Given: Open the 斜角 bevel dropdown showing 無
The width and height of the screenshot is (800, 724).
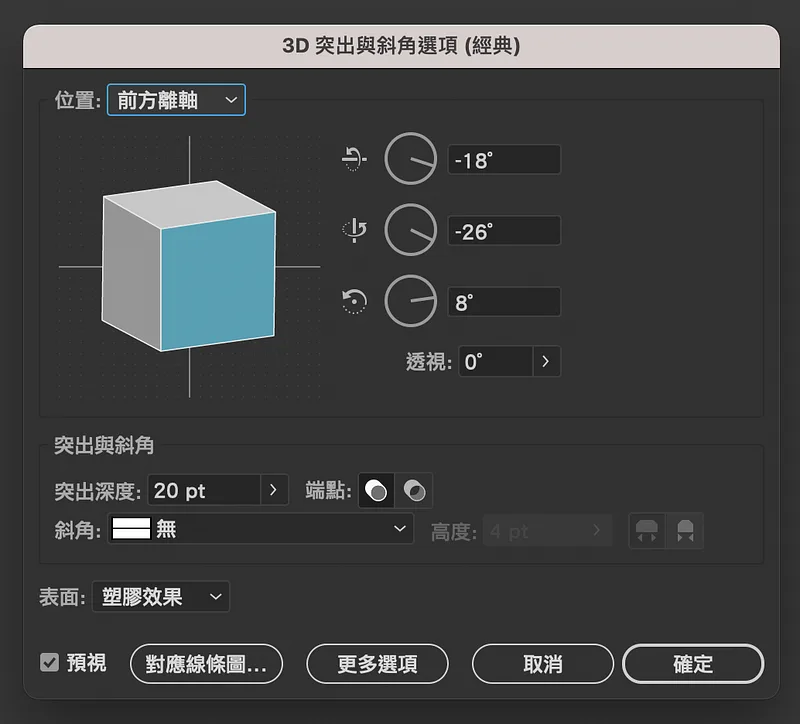Looking at the screenshot, I should (x=260, y=529).
